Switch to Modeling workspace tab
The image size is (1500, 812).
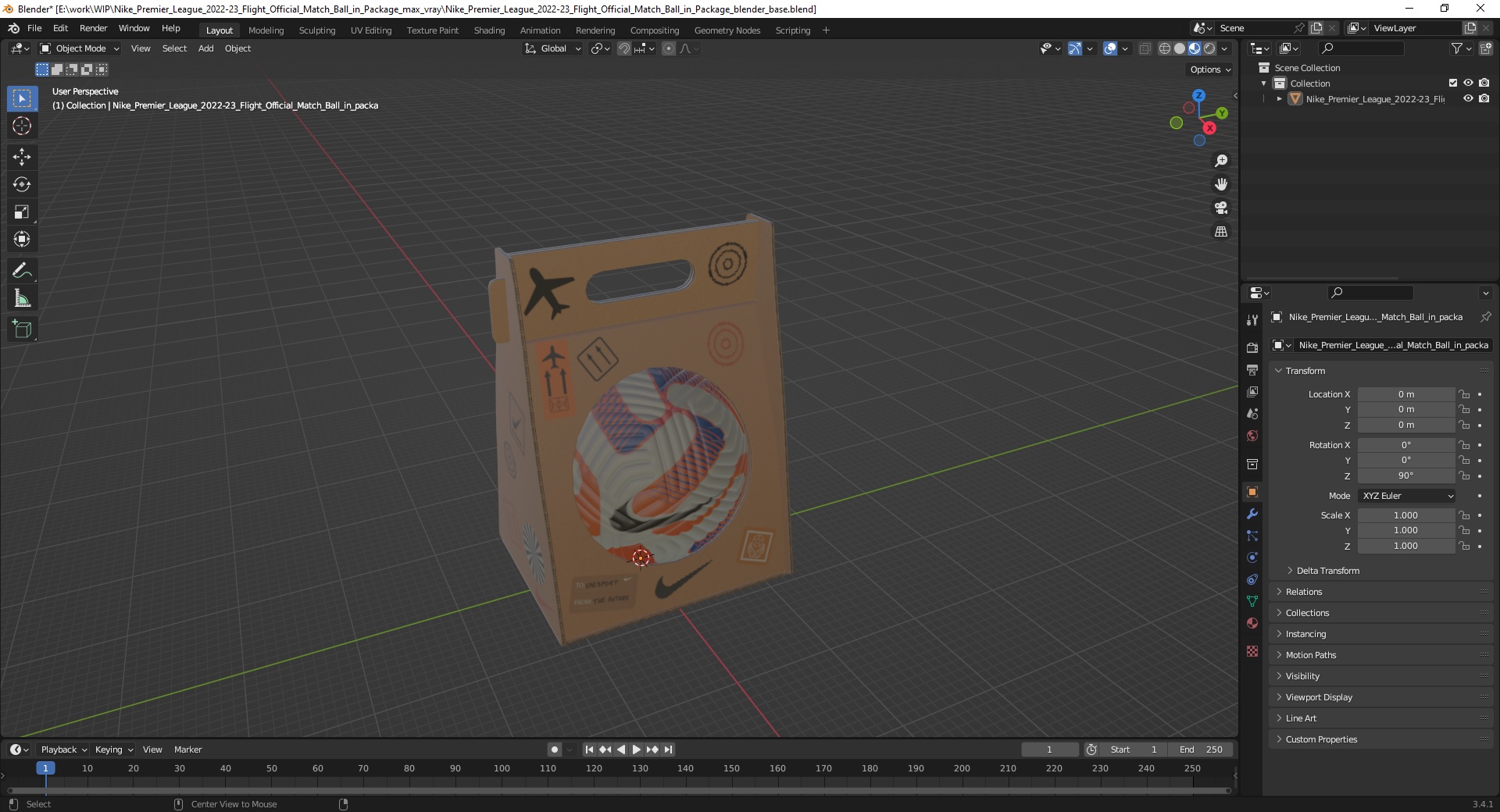(266, 30)
